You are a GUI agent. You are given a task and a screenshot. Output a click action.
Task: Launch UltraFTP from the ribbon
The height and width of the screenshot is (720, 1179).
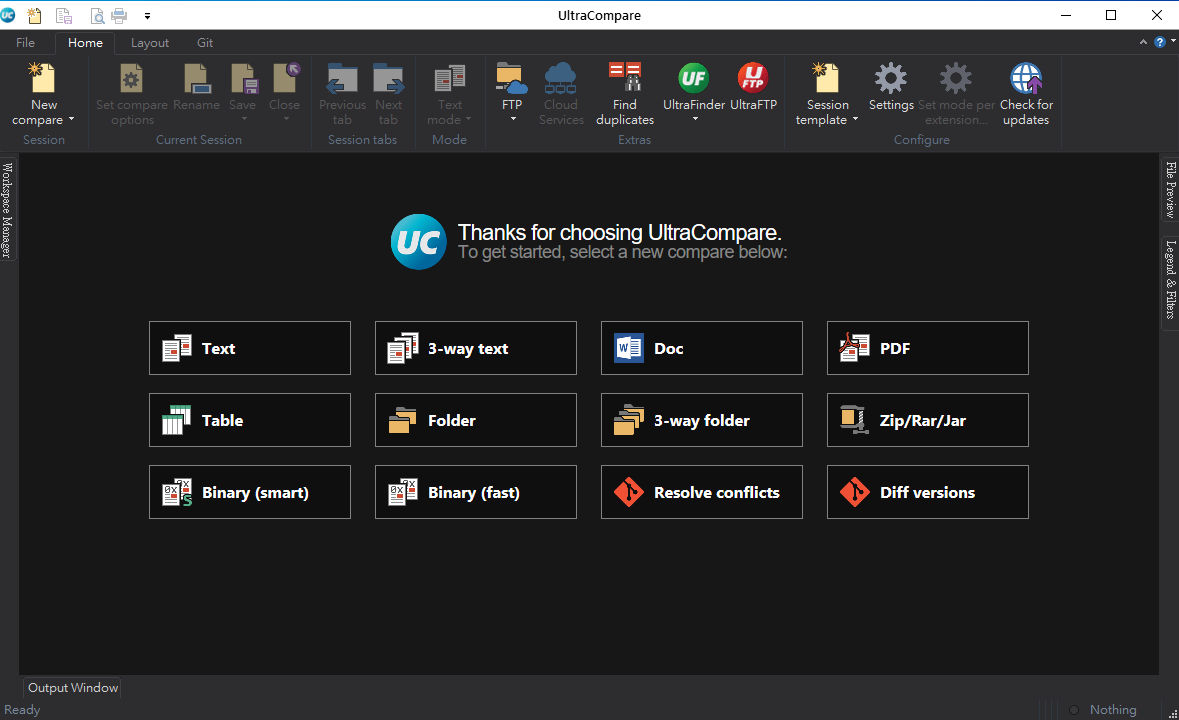753,78
